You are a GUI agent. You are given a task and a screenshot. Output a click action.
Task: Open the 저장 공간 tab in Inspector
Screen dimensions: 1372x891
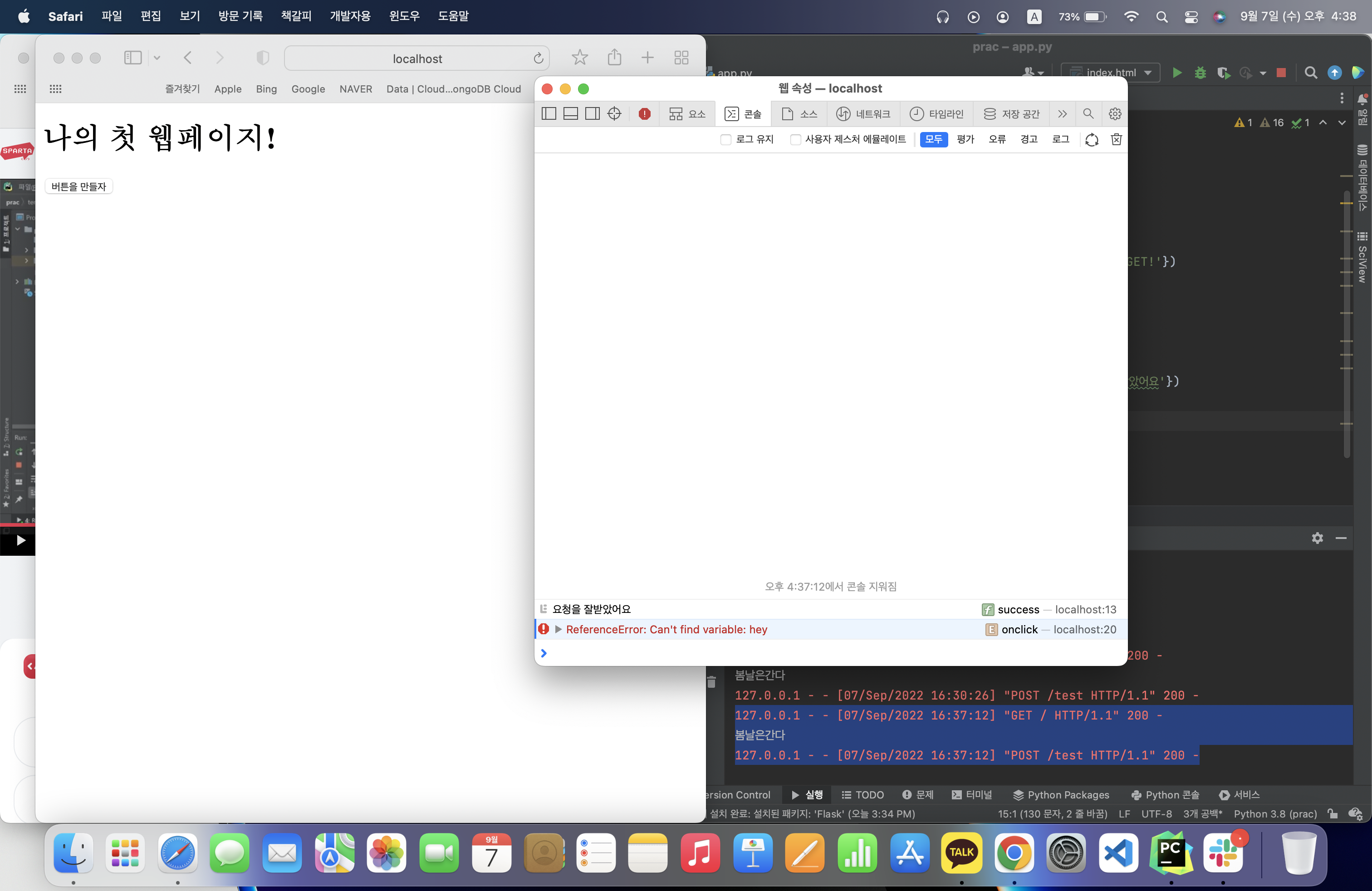(1012, 114)
